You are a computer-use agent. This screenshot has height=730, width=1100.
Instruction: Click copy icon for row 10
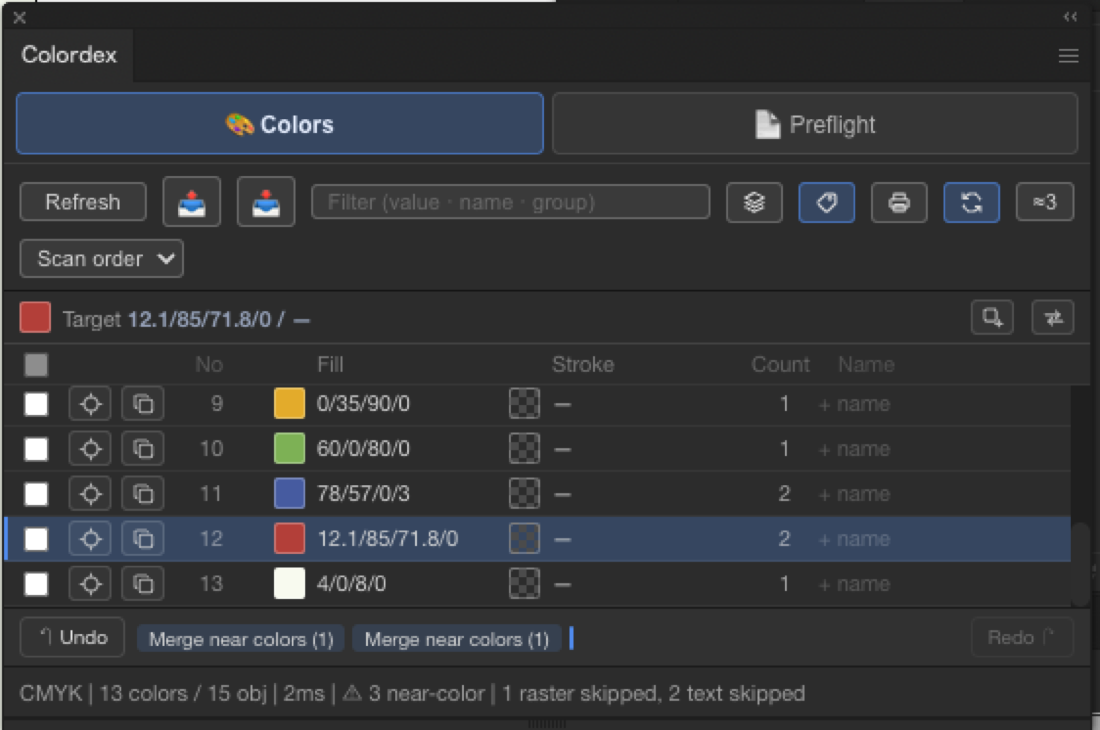pos(143,449)
